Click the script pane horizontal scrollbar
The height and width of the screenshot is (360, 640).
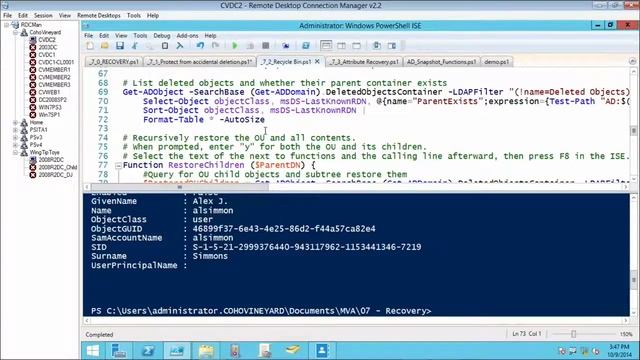click(x=180, y=187)
